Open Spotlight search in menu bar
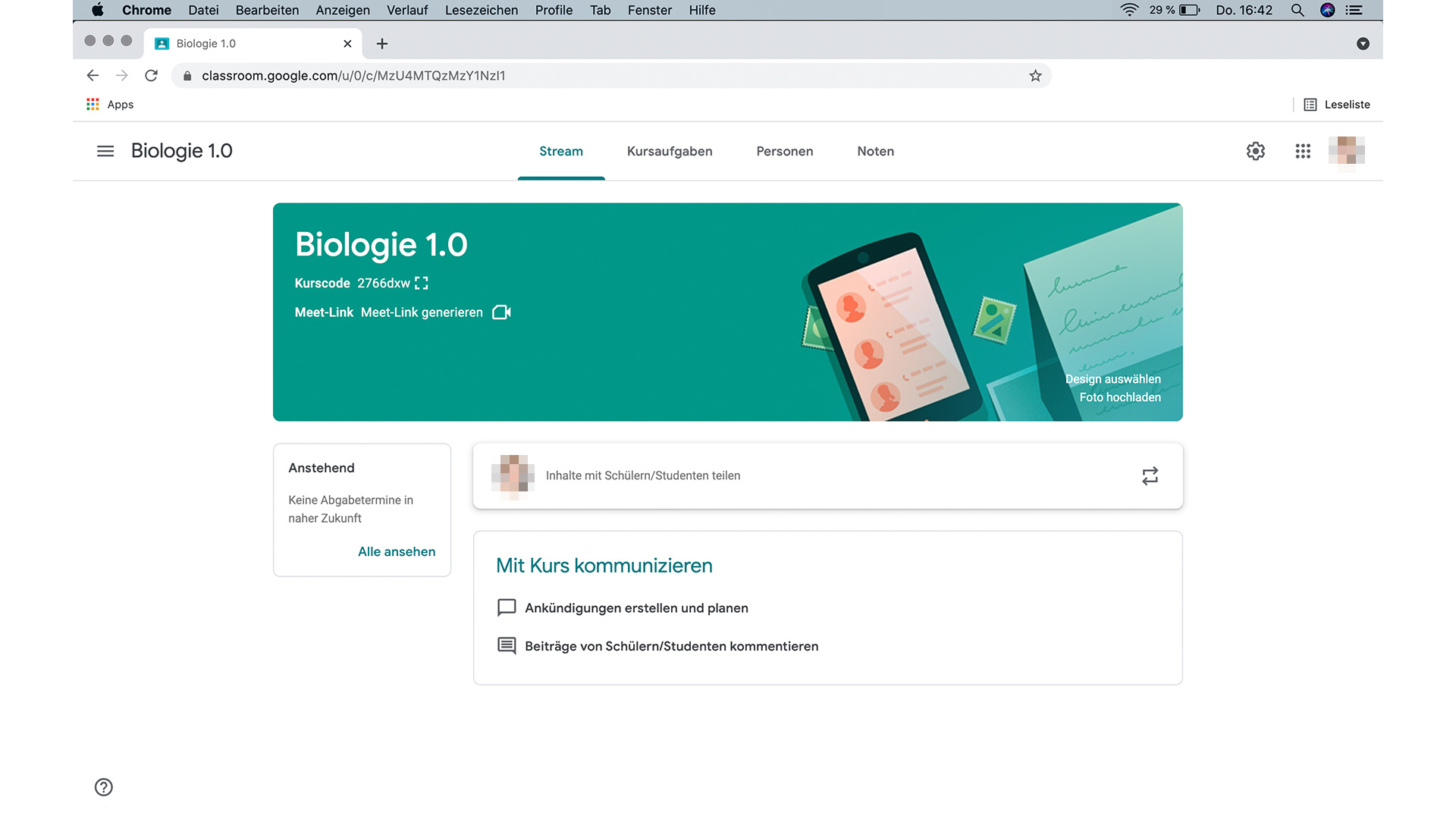The image size is (1456, 819). coord(1298,10)
